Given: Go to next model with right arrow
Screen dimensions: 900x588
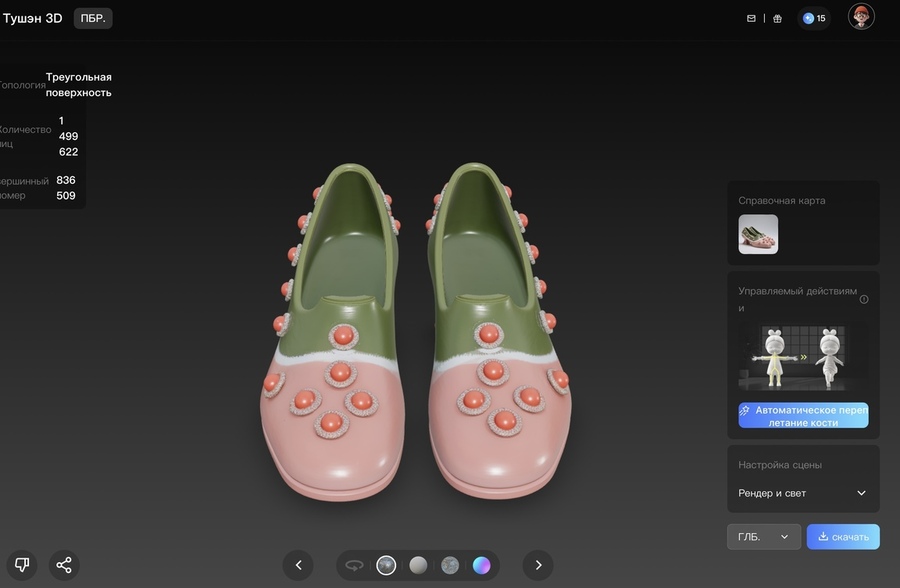Looking at the screenshot, I should pyautogui.click(x=538, y=565).
